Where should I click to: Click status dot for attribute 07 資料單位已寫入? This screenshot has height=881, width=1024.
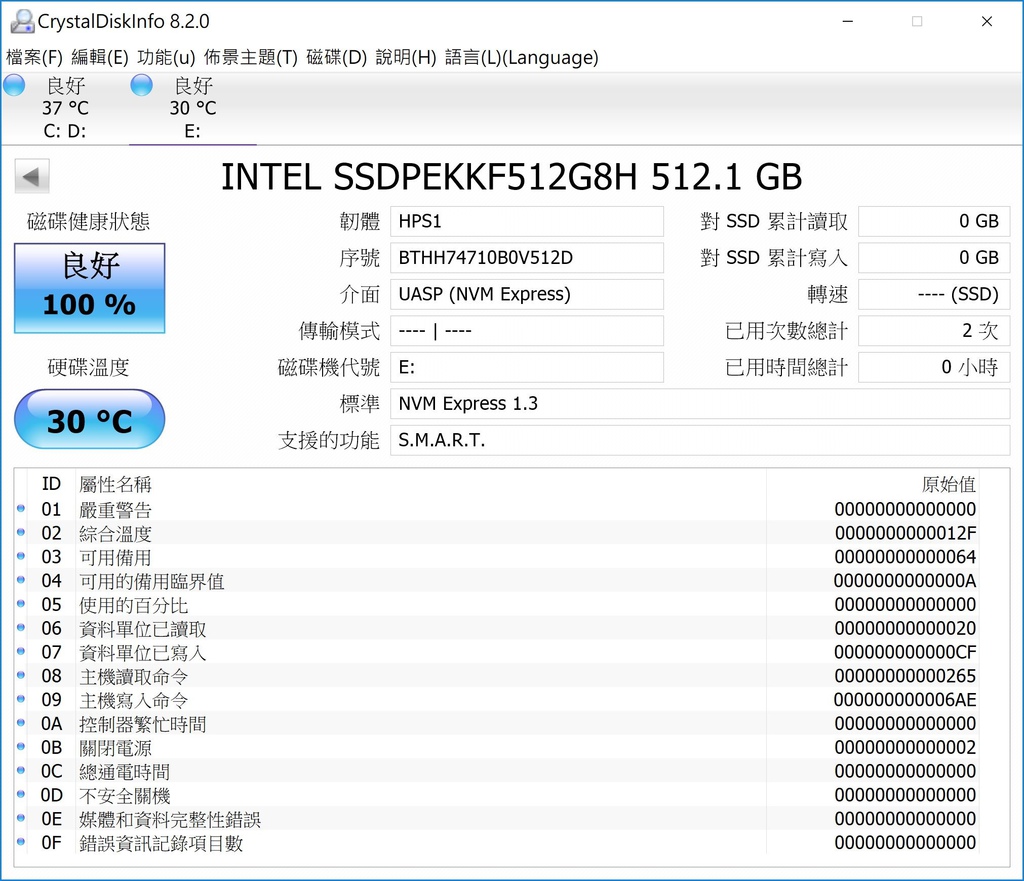(21, 652)
